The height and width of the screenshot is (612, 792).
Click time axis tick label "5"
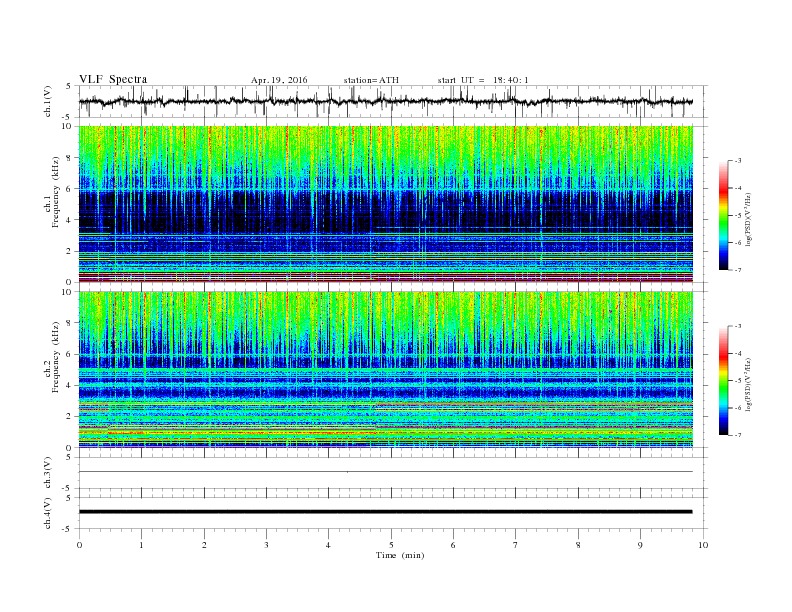tap(391, 545)
